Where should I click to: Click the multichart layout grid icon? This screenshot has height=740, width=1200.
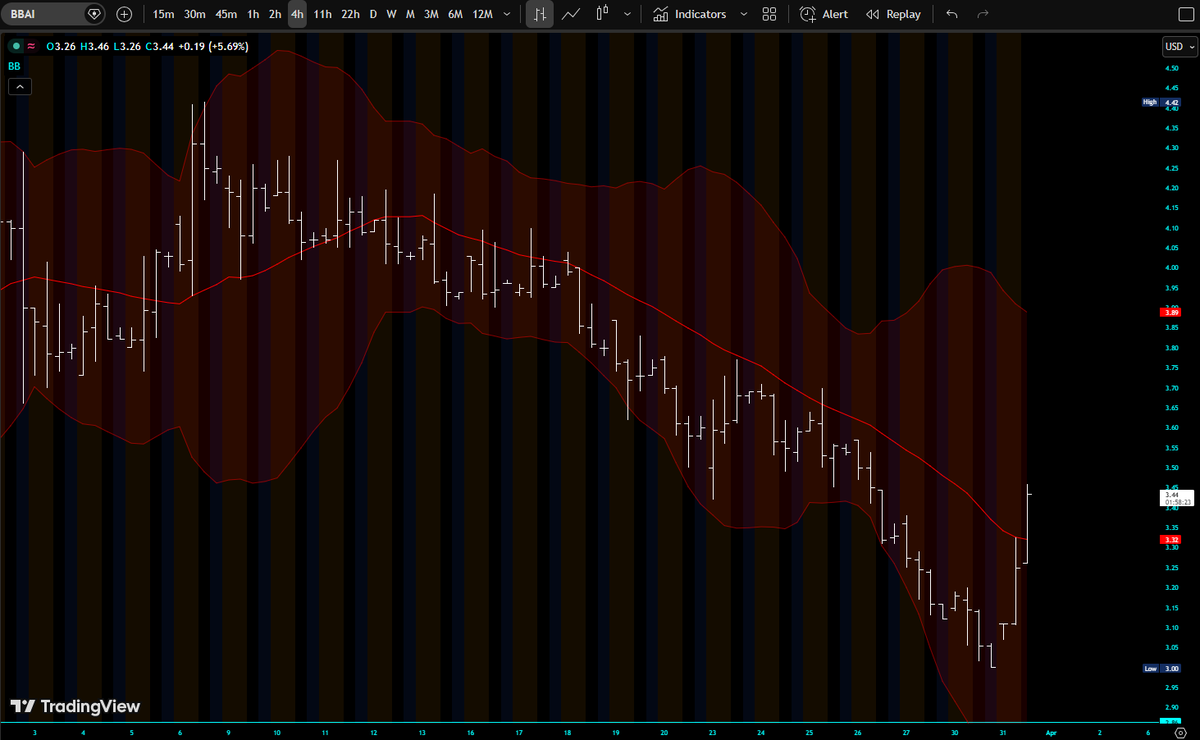[768, 14]
